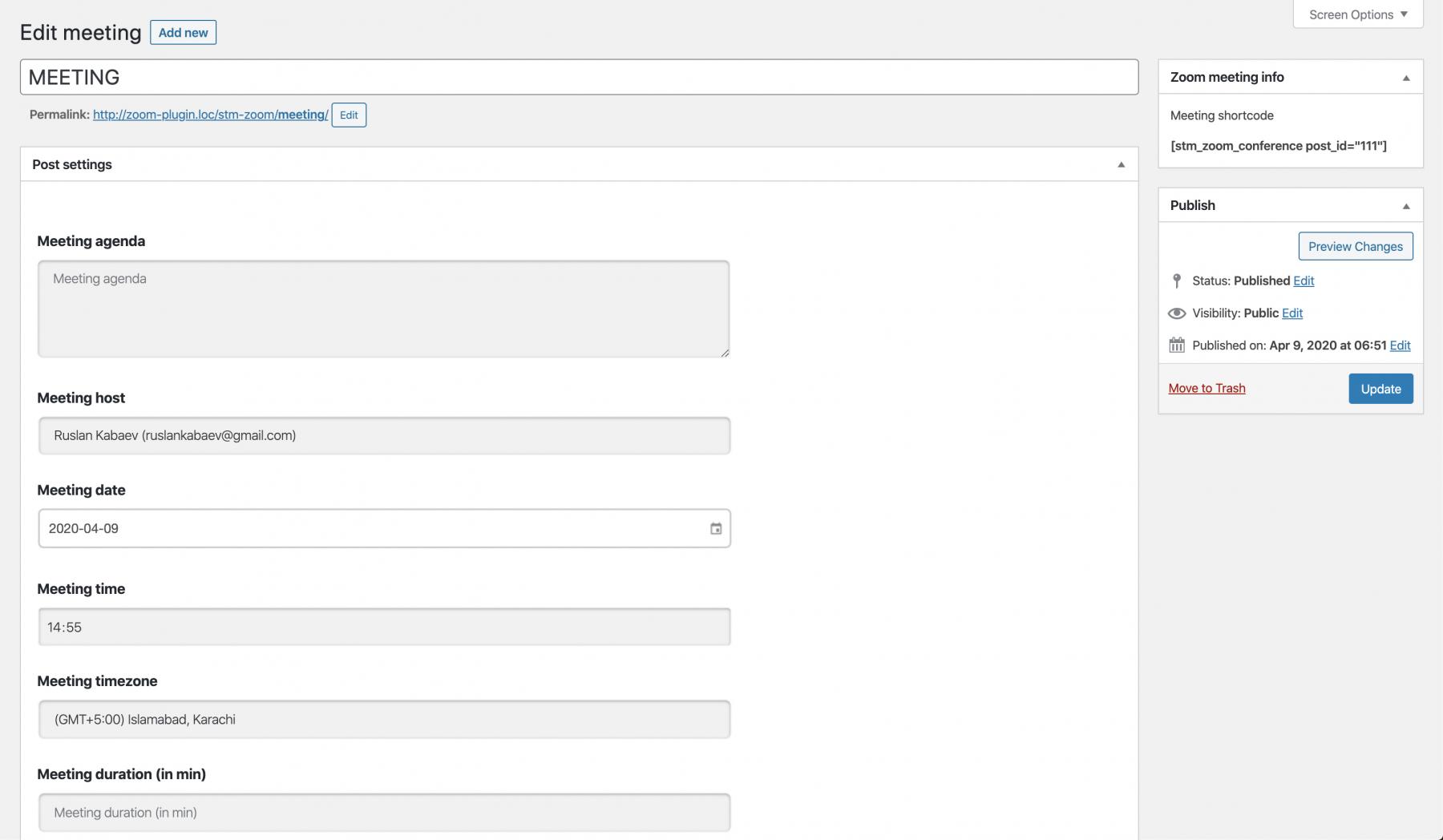The image size is (1443, 840).
Task: Collapse the Publish box
Action: point(1405,206)
